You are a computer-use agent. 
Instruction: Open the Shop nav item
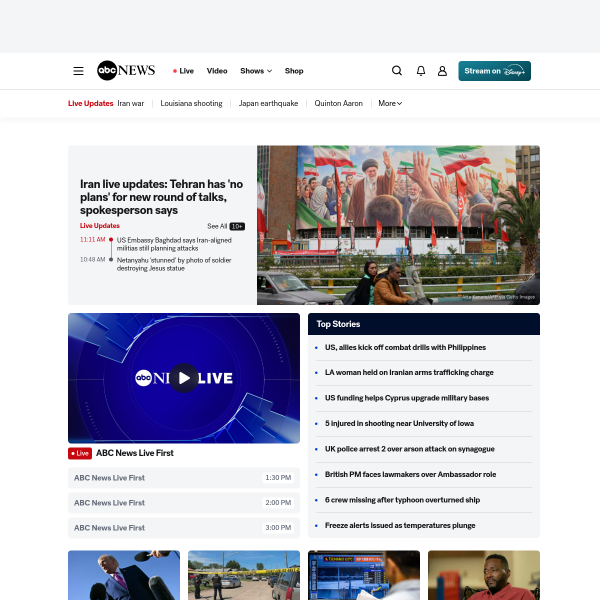[294, 71]
